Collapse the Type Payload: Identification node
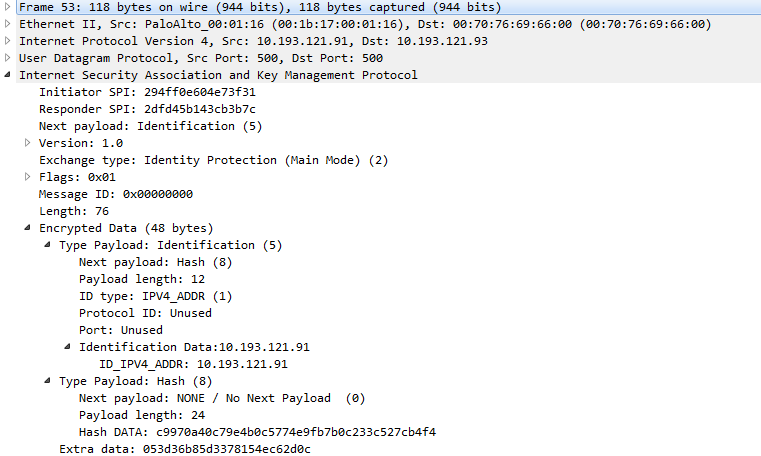761x456 pixels. click(48, 245)
